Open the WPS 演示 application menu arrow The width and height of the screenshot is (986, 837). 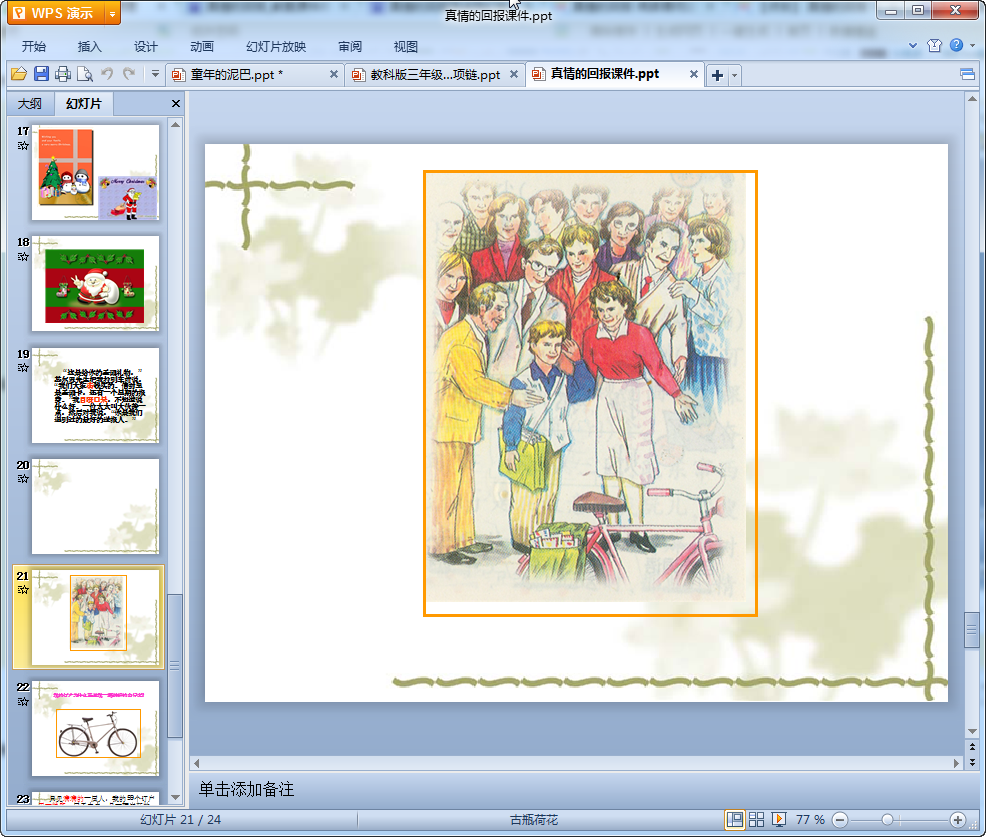pos(113,13)
